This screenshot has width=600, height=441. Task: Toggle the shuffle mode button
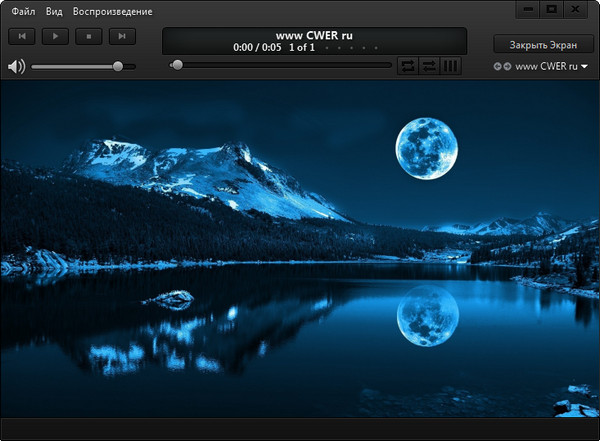[x=429, y=66]
